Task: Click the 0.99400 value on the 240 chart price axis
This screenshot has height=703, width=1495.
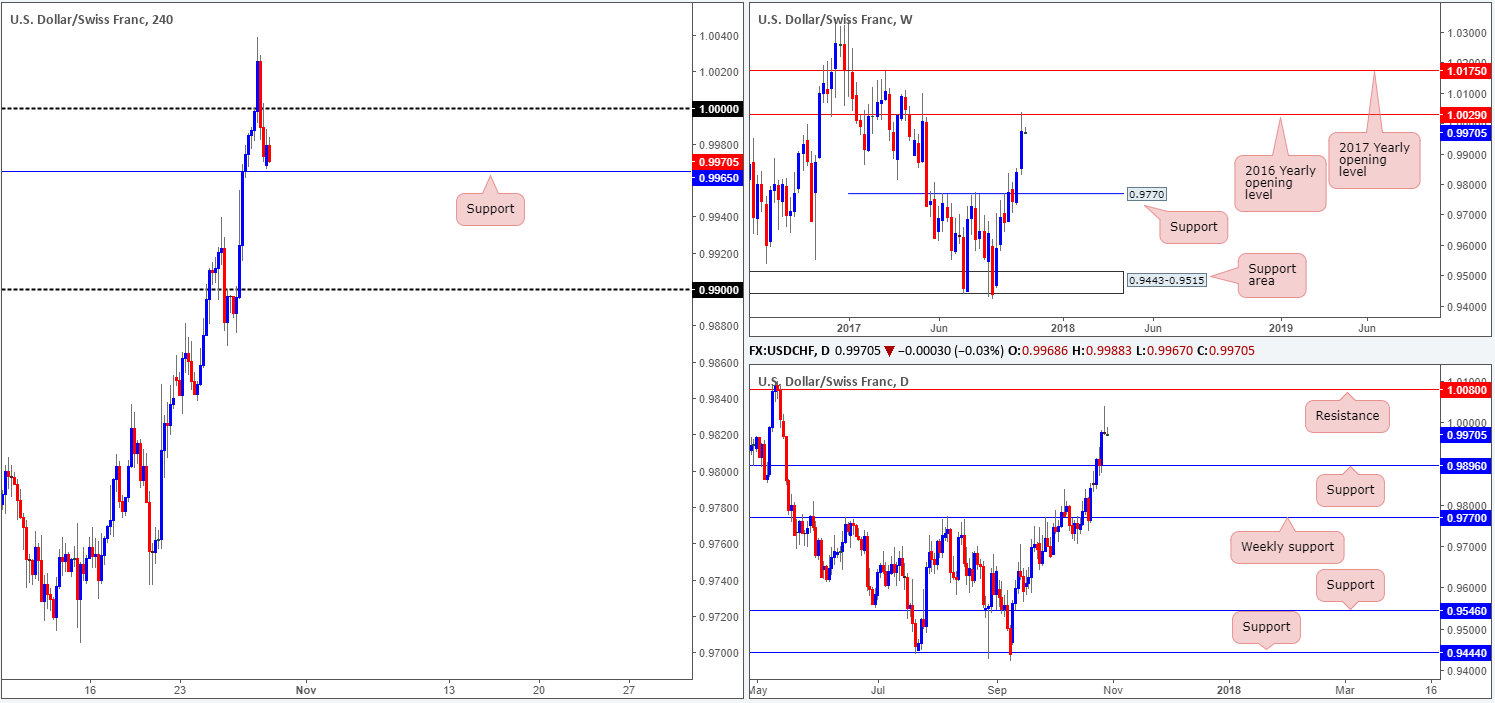Action: pyautogui.click(x=719, y=217)
